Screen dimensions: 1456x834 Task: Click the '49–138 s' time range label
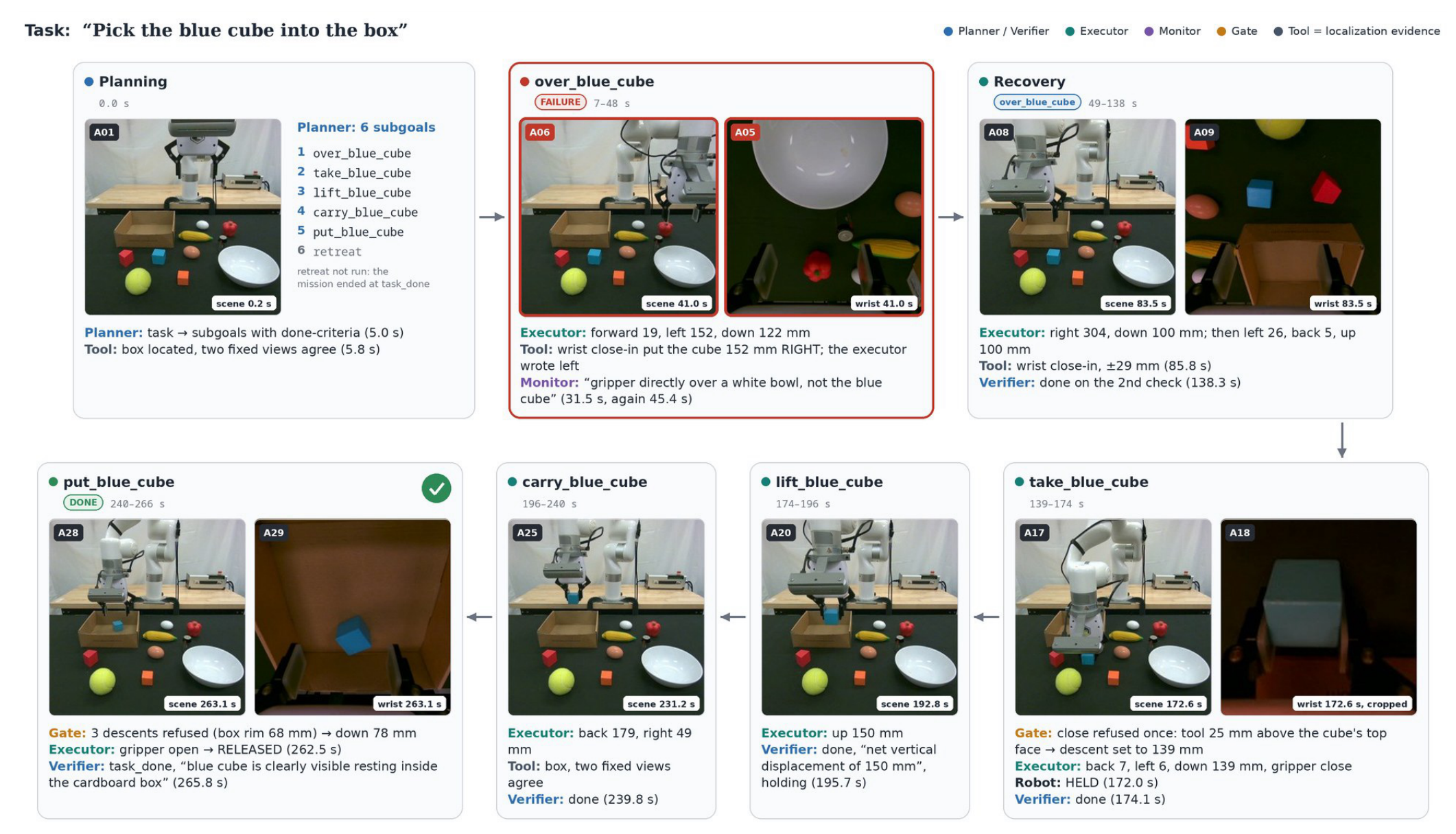pos(1112,104)
